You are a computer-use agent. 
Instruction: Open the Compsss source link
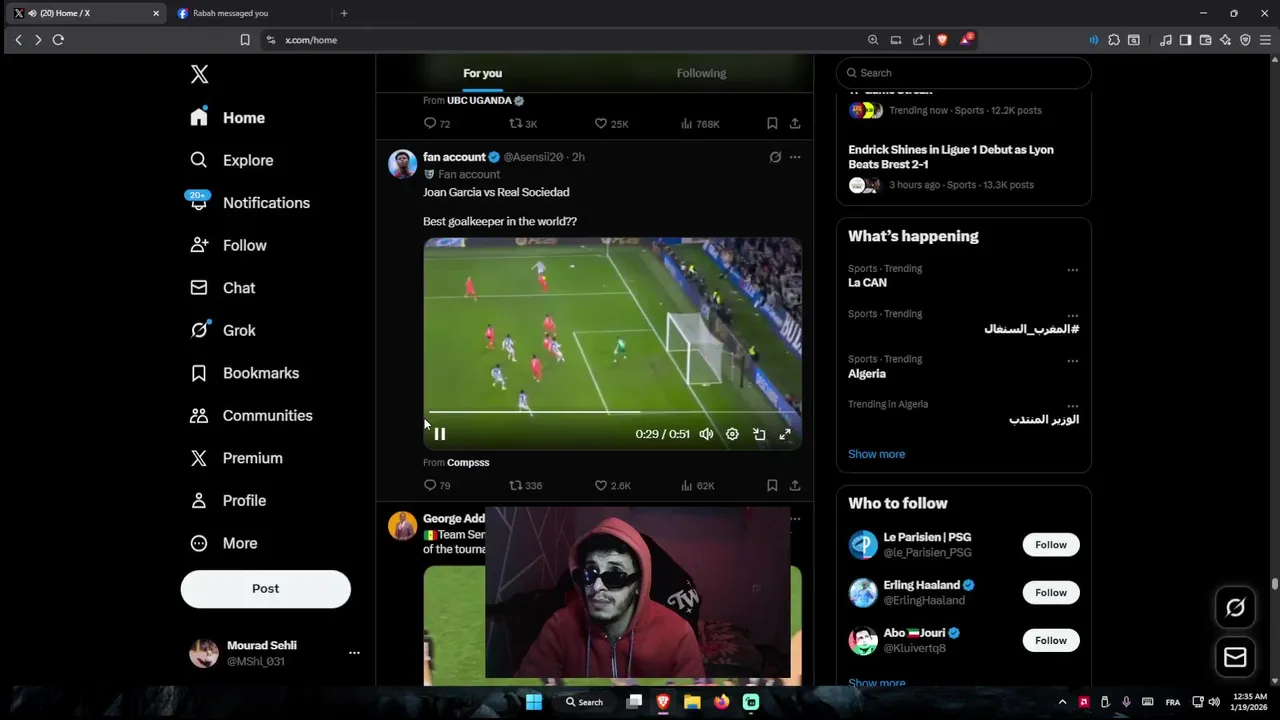(468, 463)
